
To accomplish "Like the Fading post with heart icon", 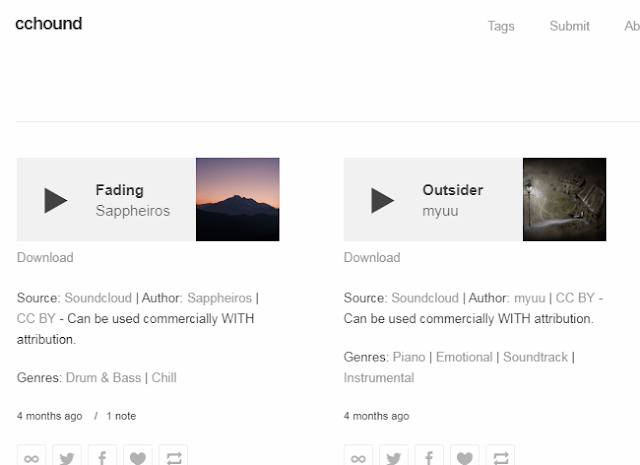I will (x=138, y=456).
